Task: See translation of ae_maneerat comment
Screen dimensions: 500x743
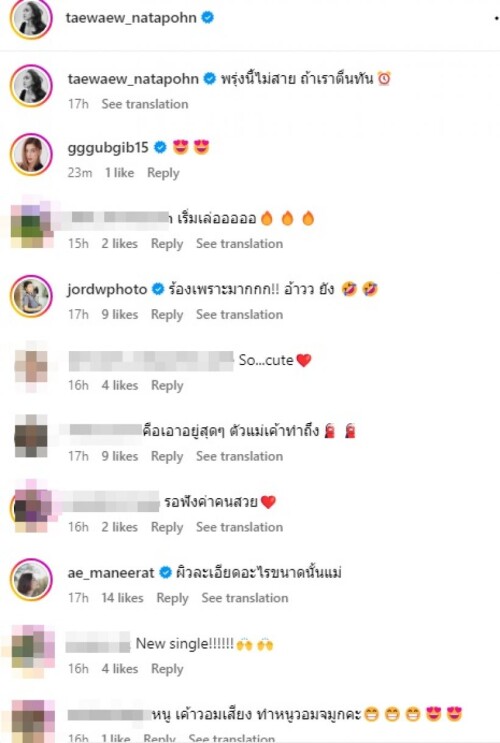Action: point(245,598)
